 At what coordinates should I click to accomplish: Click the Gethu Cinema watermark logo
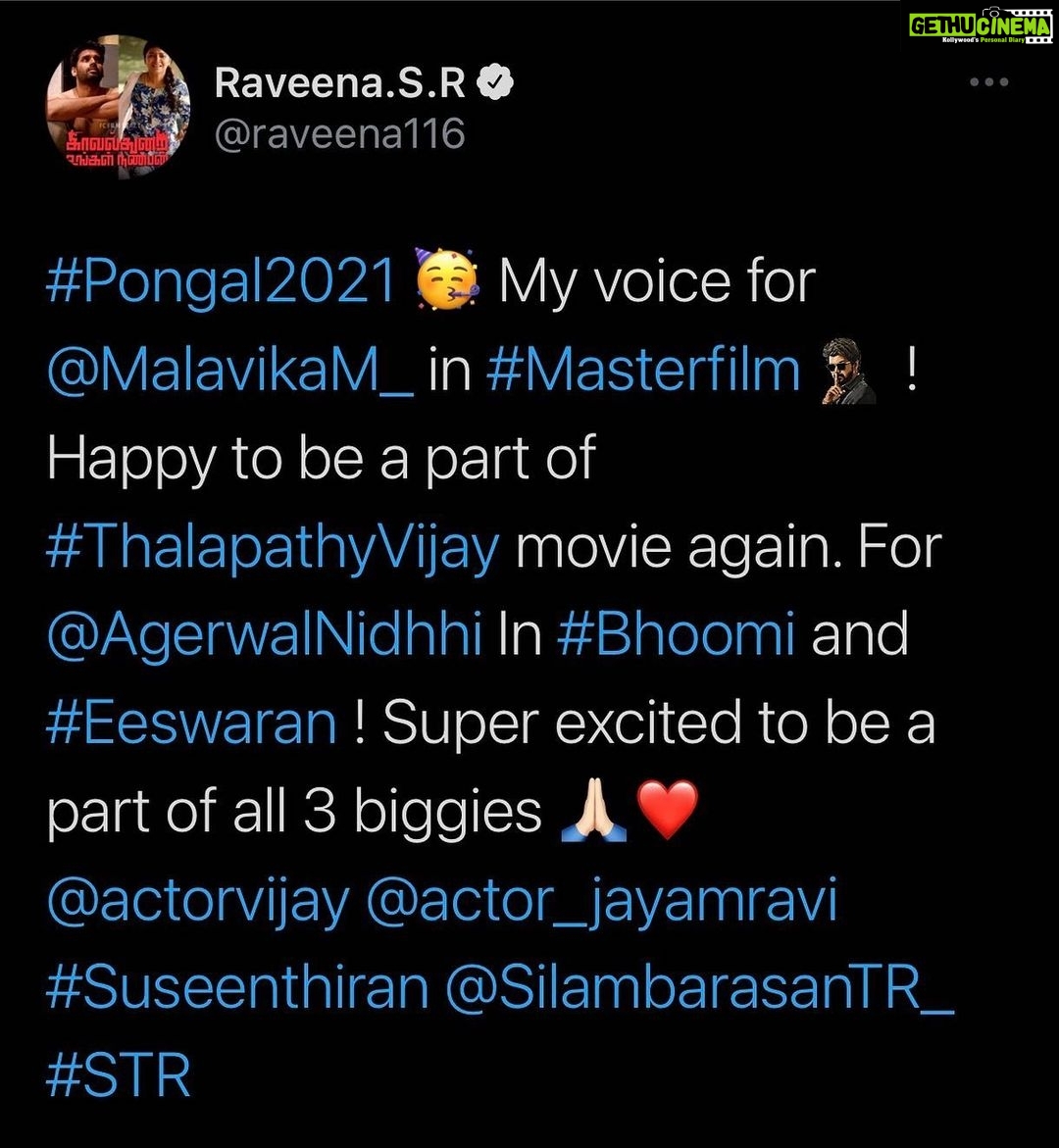980,25
